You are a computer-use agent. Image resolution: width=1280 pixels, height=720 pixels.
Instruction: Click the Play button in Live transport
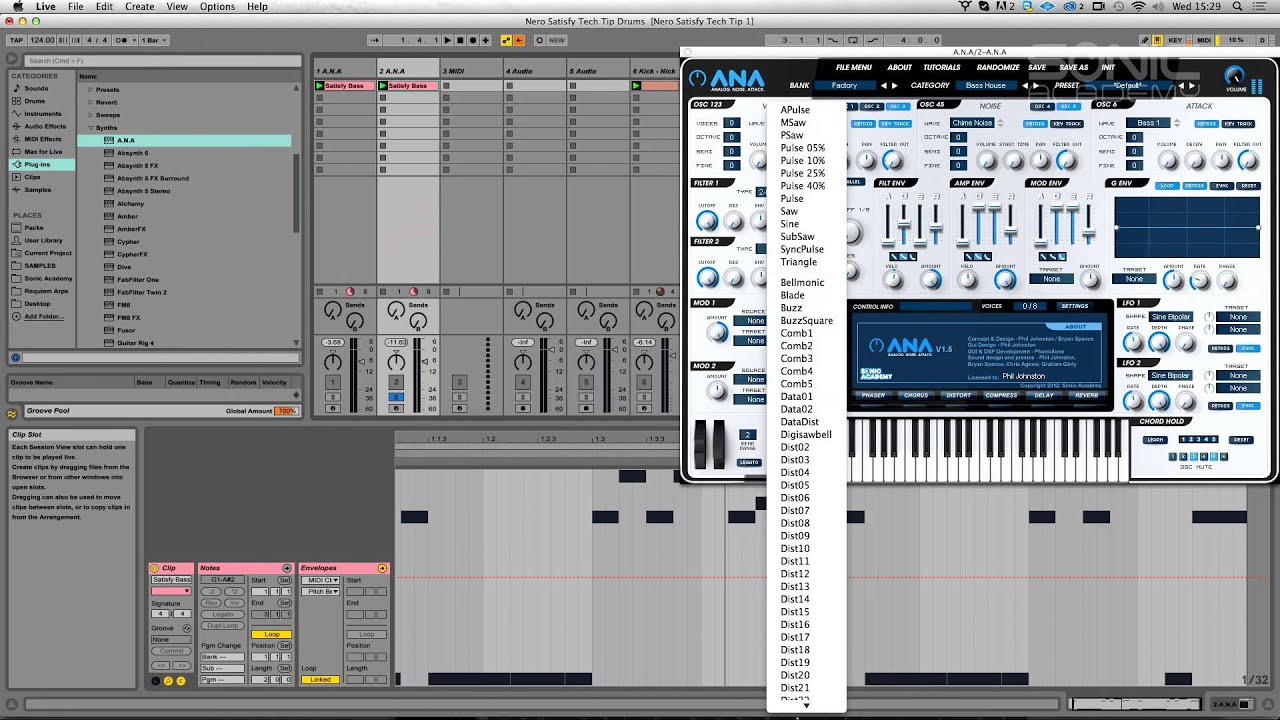[448, 40]
